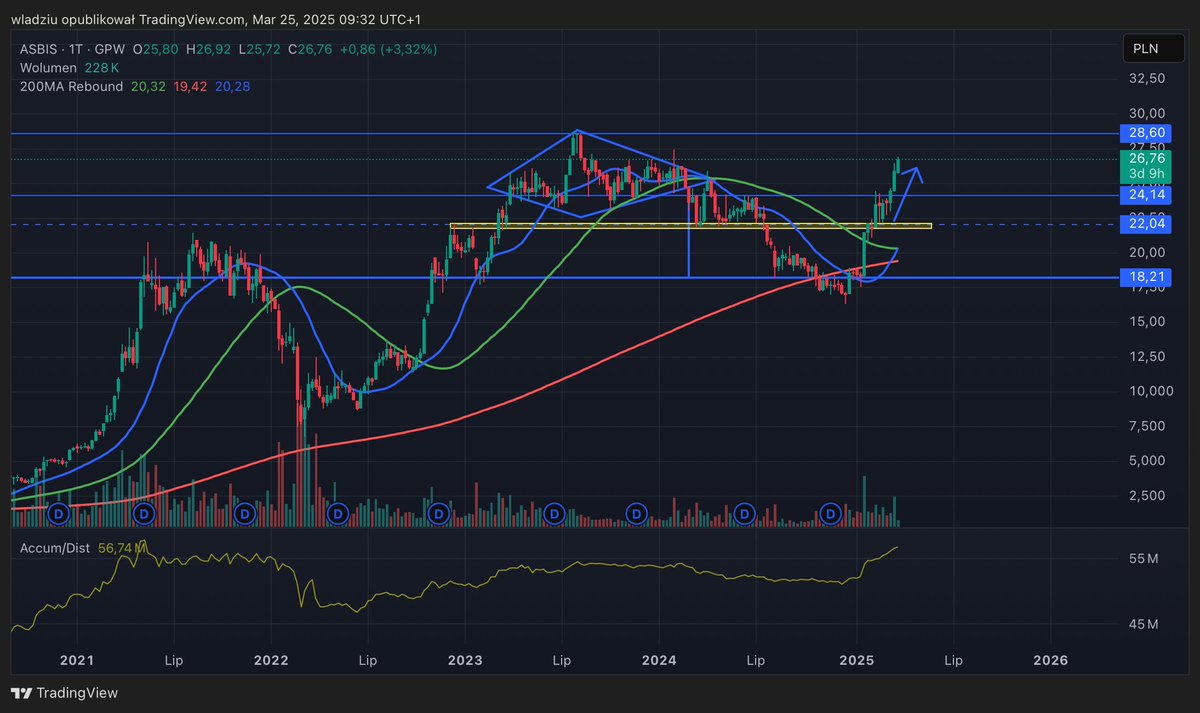The width and height of the screenshot is (1200, 713).
Task: Click the +0,86 (+3,32%) change value
Action: 388,49
